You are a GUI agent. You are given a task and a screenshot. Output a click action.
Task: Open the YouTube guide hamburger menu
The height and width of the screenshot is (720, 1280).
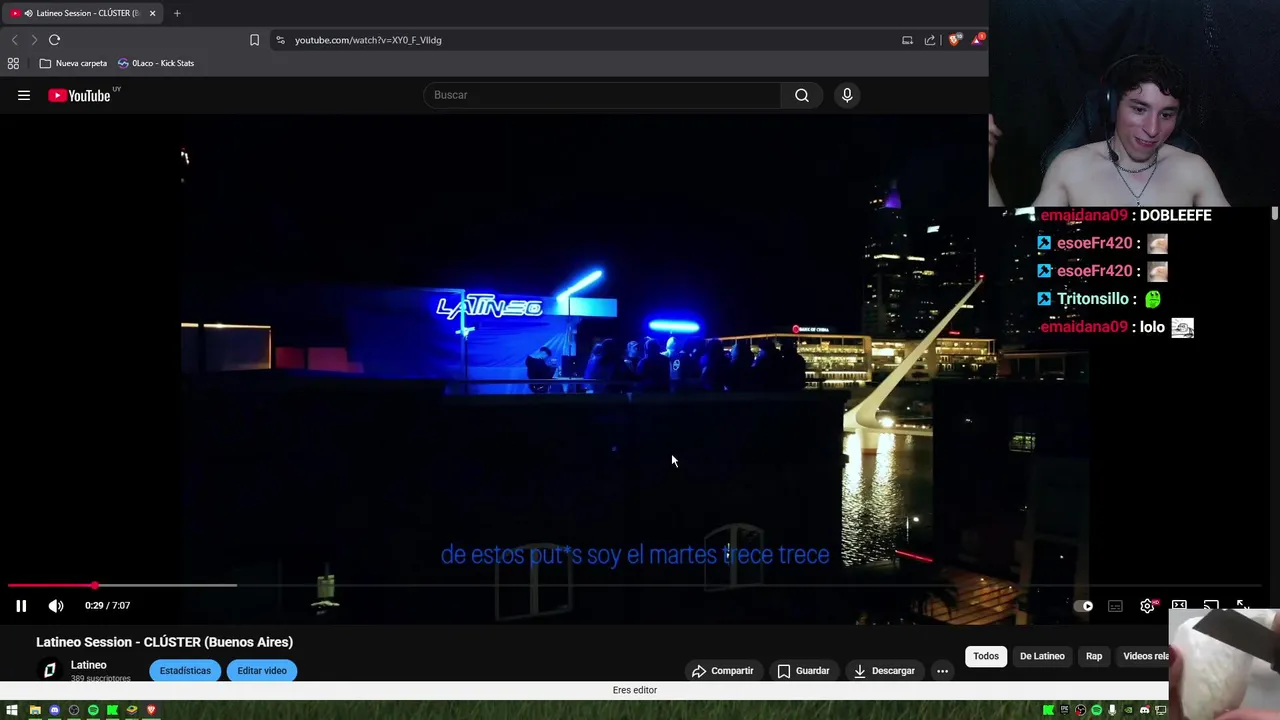(24, 95)
